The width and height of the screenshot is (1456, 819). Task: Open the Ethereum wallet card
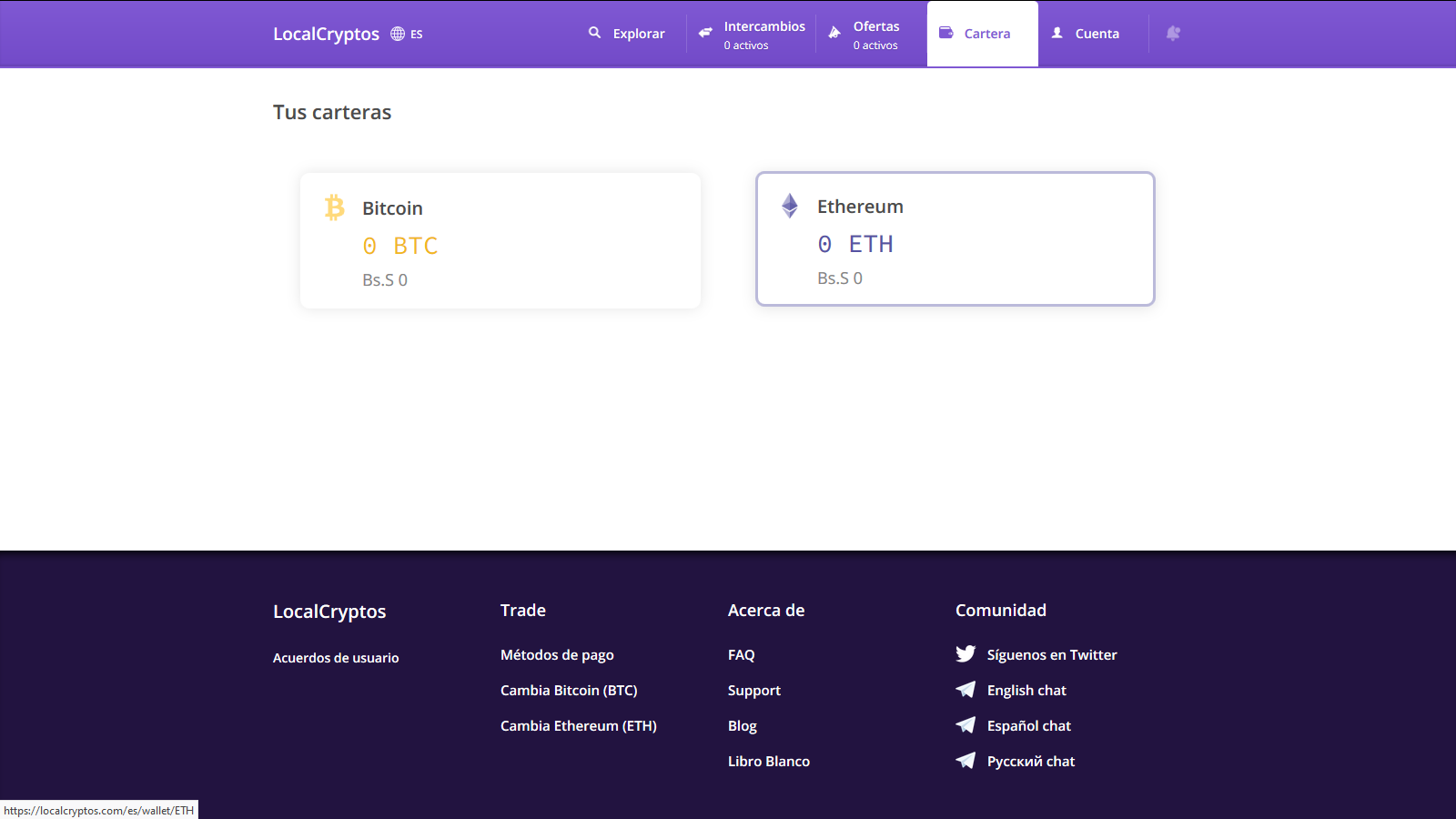[955, 238]
